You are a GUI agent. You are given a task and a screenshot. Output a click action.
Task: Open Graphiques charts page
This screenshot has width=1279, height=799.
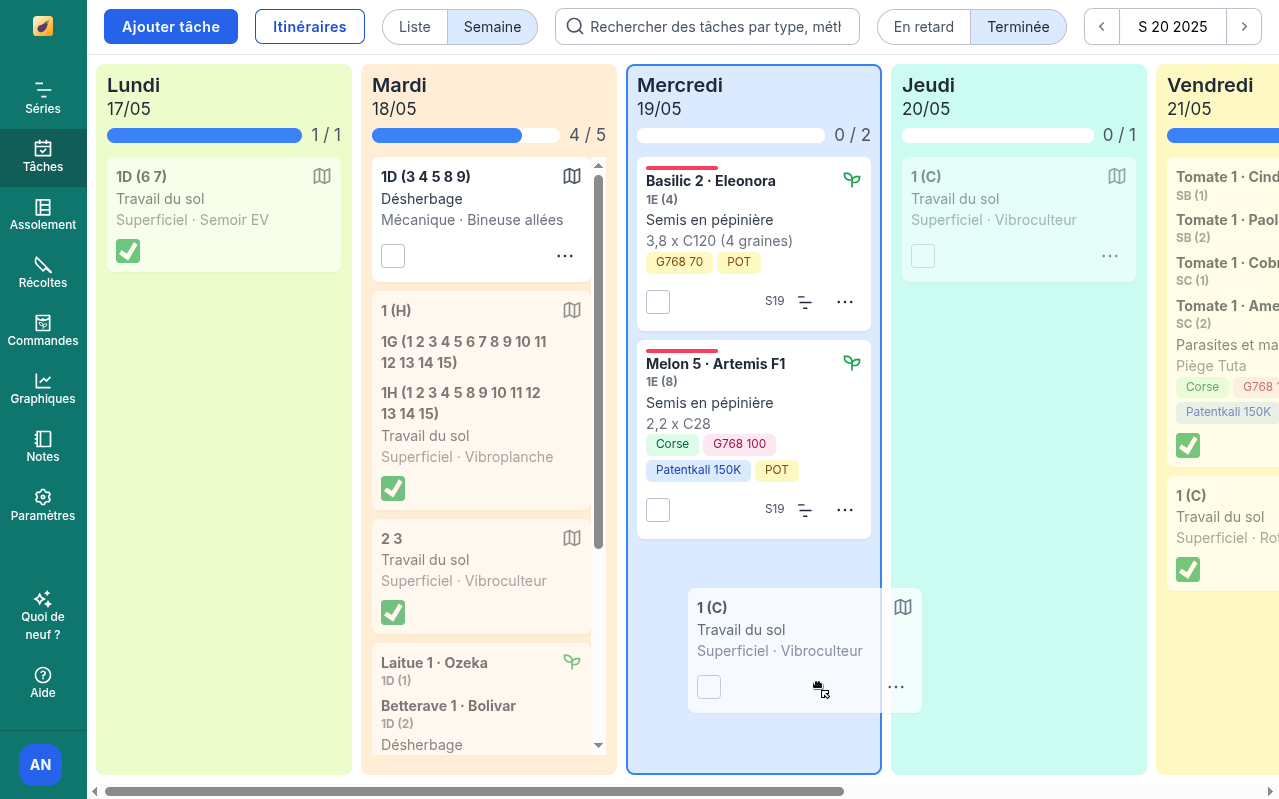click(43, 388)
